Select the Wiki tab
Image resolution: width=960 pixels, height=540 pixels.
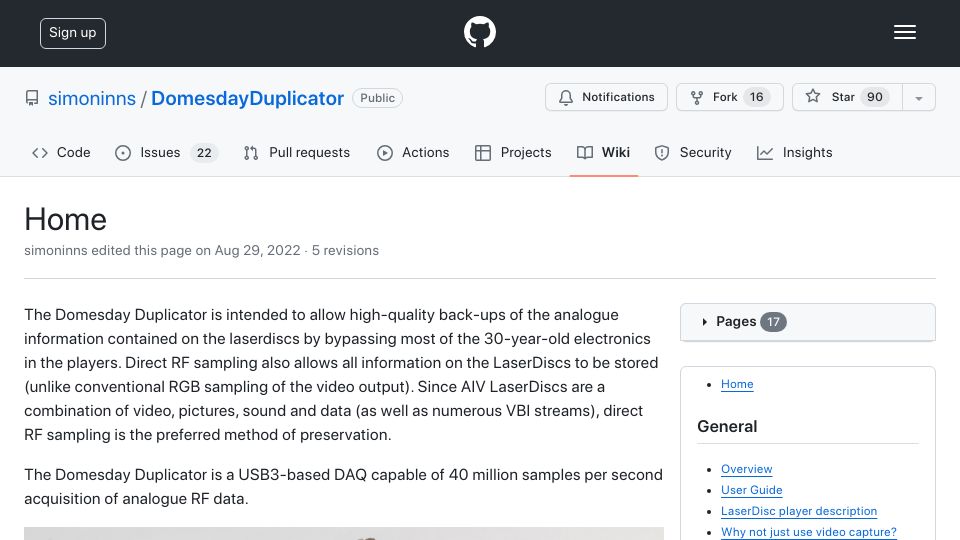click(x=604, y=152)
